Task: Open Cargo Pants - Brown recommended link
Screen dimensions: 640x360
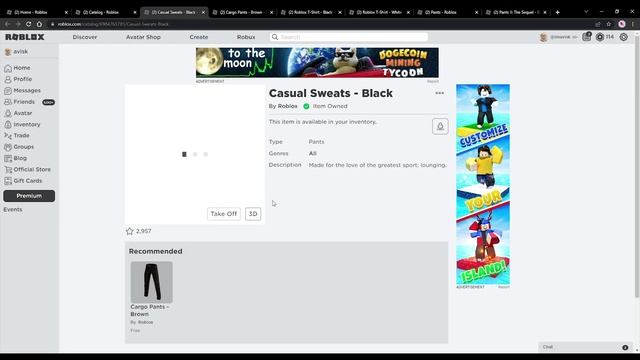Action: pyautogui.click(x=149, y=311)
